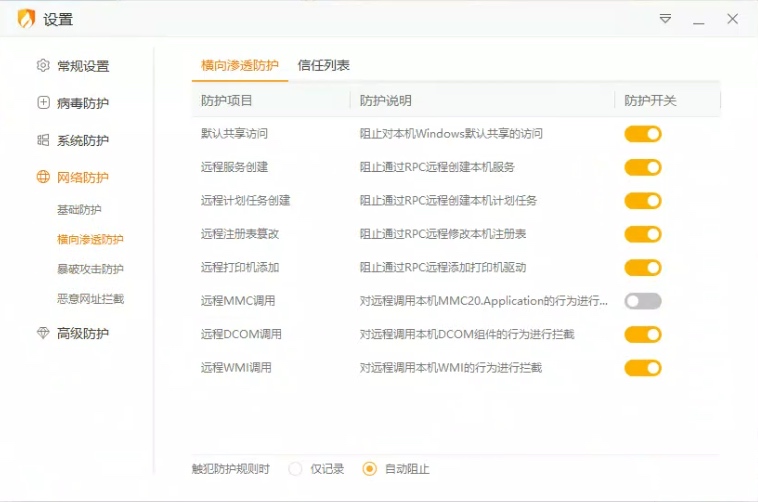Click the 防护说明 column header
Screen dimensions: 758x502
click(x=386, y=101)
